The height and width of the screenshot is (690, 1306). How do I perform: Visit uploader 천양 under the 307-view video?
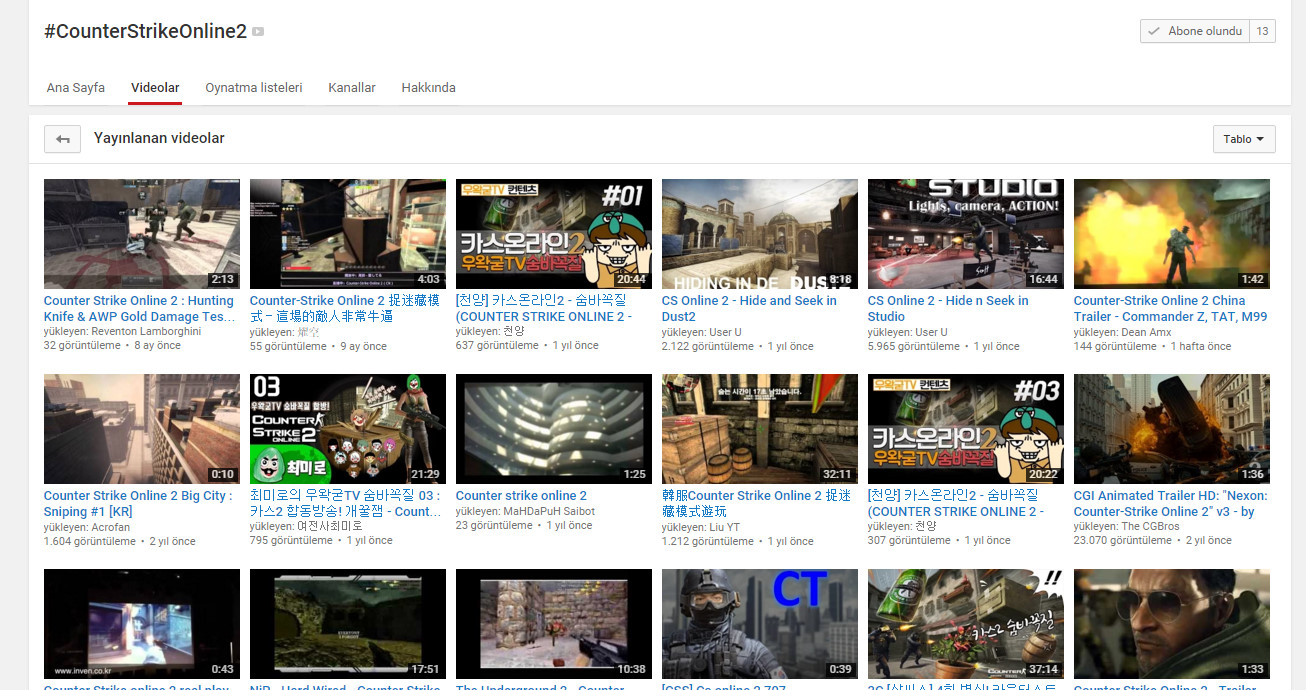tap(925, 526)
